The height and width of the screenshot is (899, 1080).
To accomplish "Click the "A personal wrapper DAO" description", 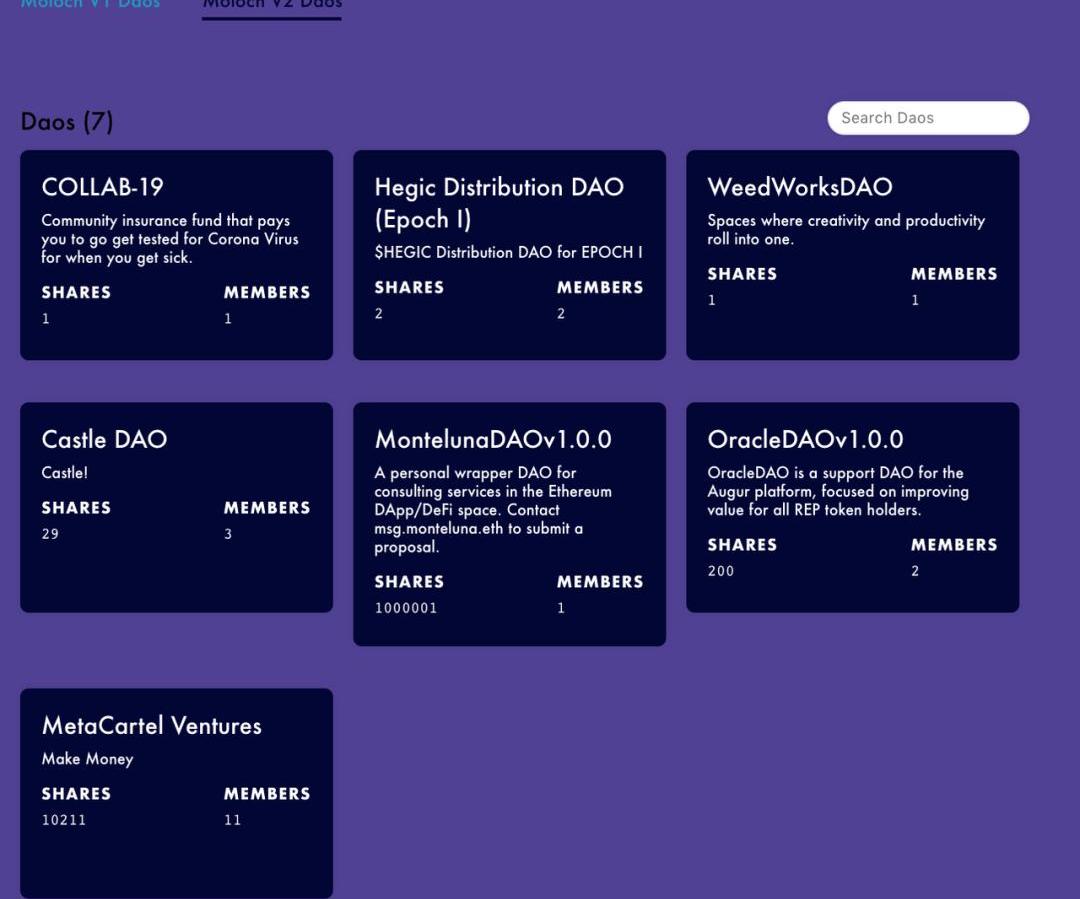I will pyautogui.click(x=493, y=510).
